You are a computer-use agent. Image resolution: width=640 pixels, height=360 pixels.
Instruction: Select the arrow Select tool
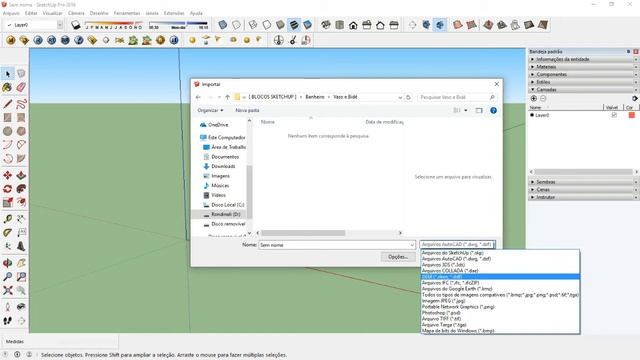[x=8, y=74]
